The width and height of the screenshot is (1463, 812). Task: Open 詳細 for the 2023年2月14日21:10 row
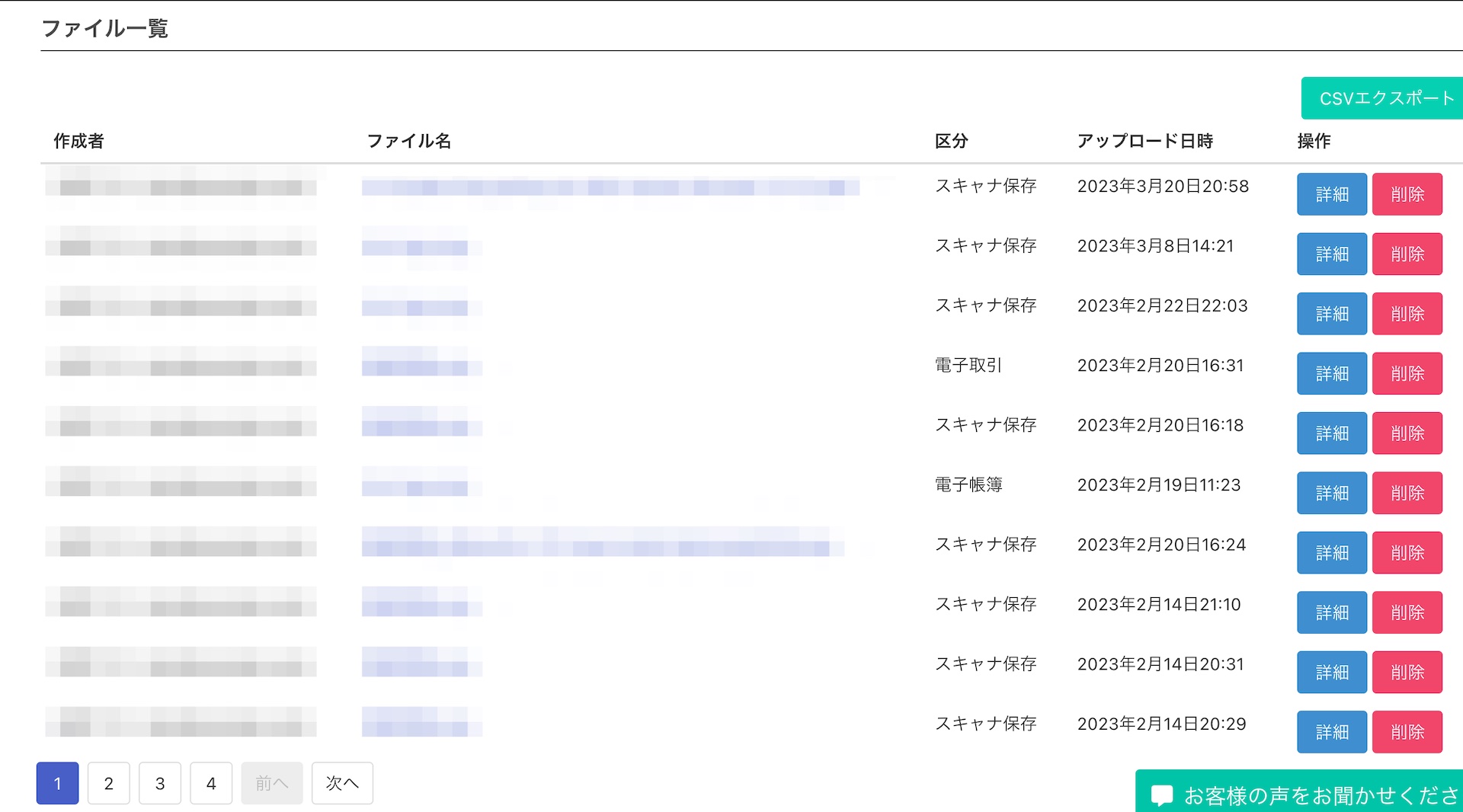point(1332,612)
